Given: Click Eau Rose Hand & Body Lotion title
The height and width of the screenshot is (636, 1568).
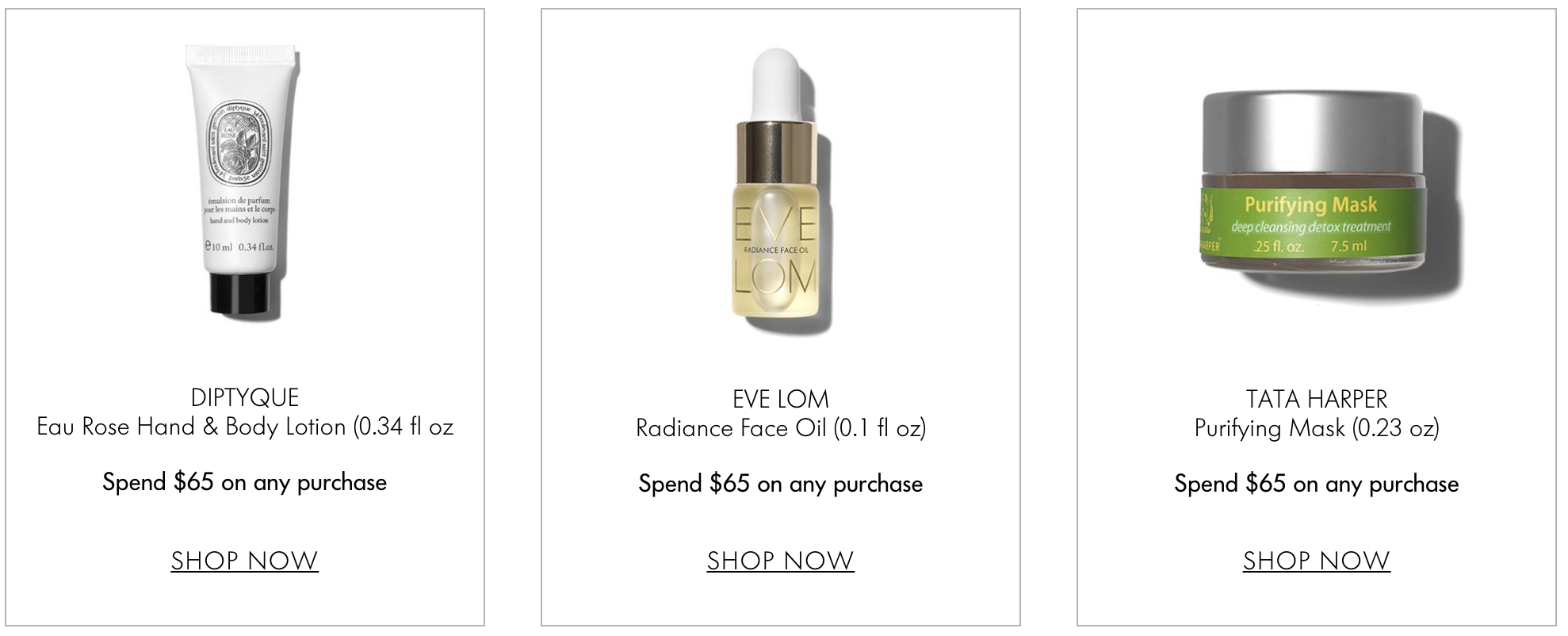Looking at the screenshot, I should click(245, 427).
